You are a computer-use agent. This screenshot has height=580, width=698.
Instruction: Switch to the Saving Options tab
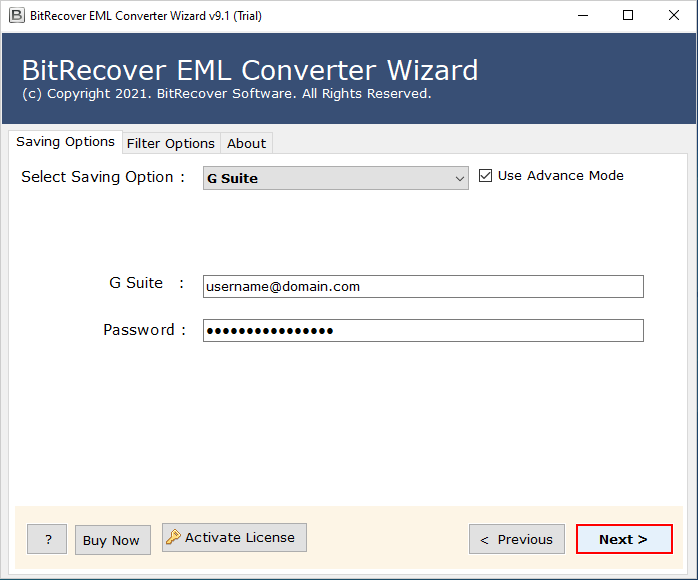point(65,142)
